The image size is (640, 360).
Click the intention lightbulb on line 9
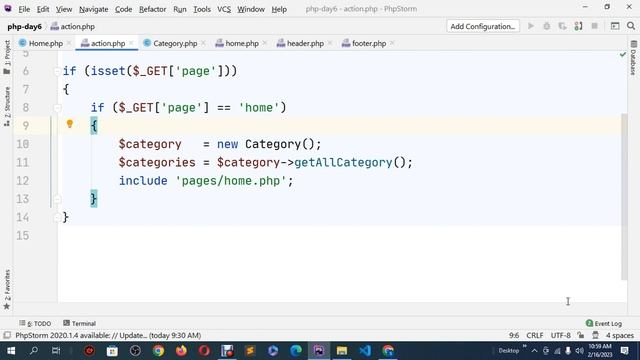pyautogui.click(x=69, y=124)
